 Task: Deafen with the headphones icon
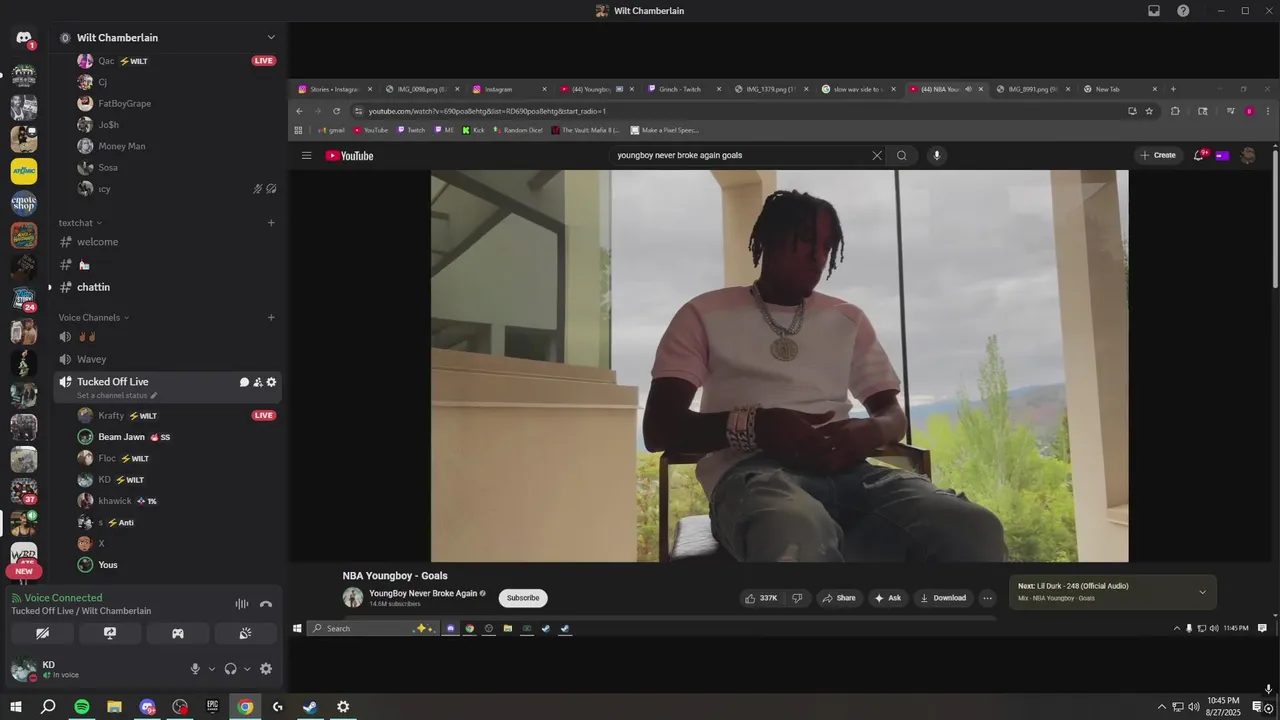(x=230, y=669)
